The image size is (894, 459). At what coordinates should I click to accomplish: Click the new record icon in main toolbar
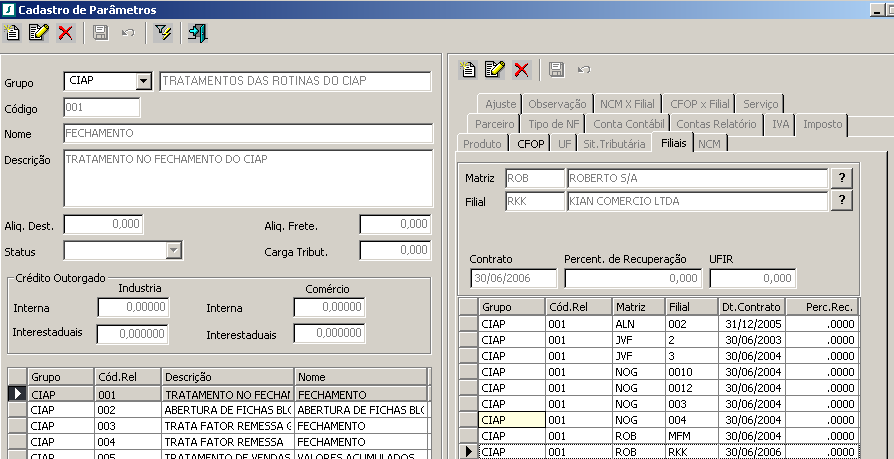[x=13, y=33]
